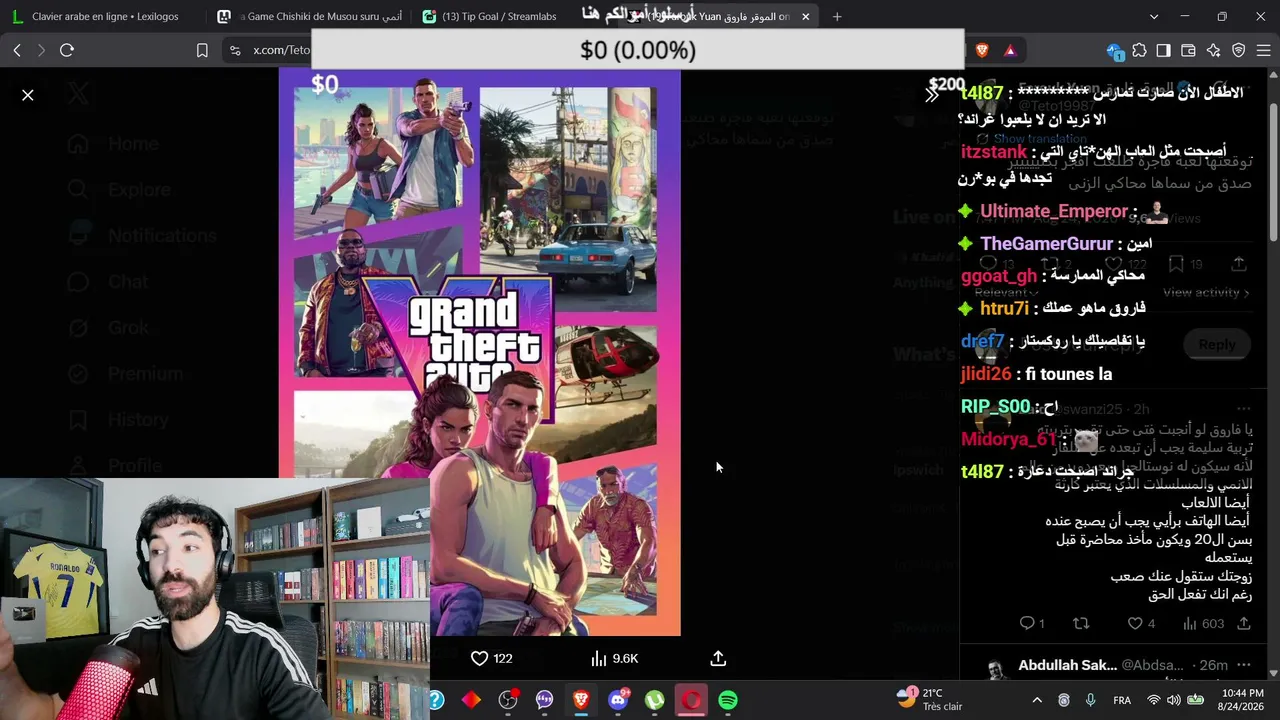Switch to the Game Chishiki de Musou suru tab
This screenshot has height=720, width=1280.
click(308, 16)
